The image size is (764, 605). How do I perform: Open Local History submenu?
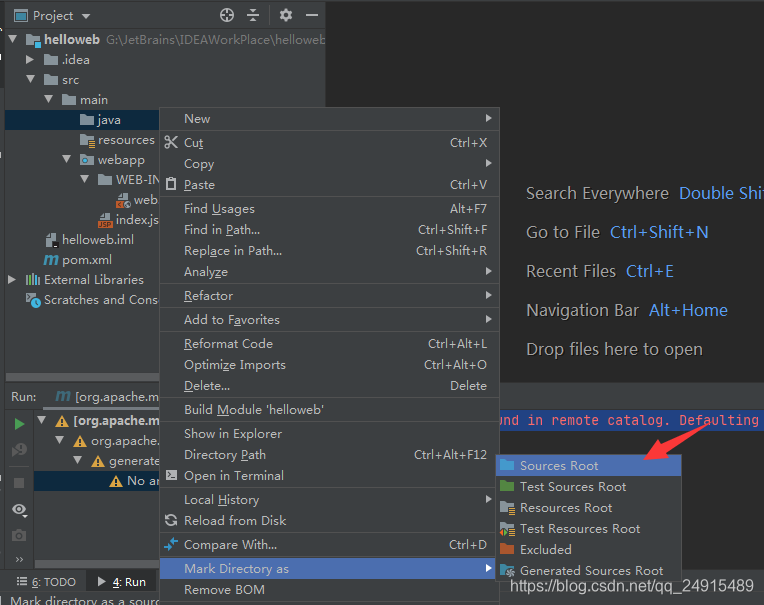pyautogui.click(x=329, y=499)
